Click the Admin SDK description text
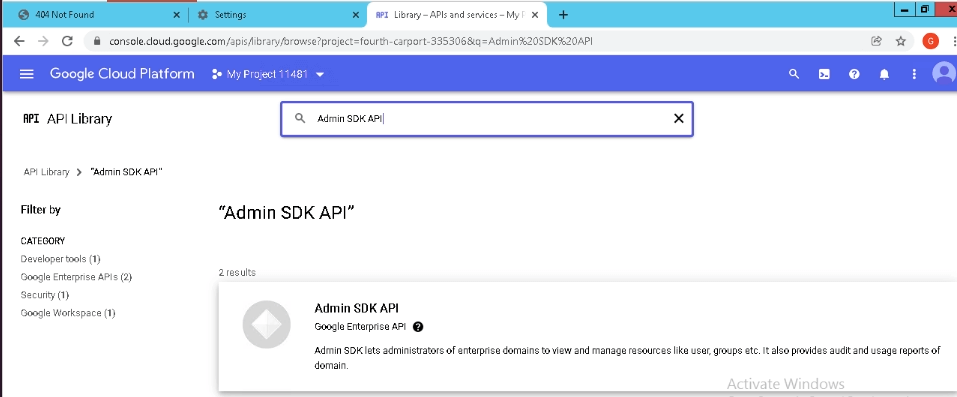 tap(627, 359)
